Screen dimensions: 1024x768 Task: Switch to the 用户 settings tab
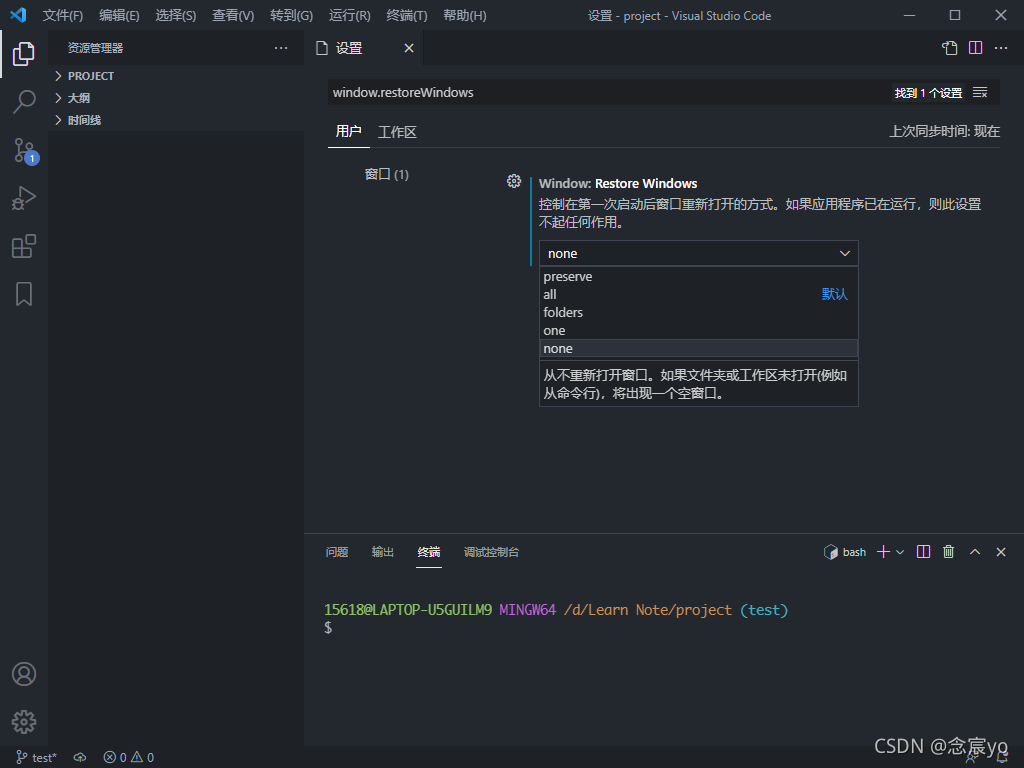[x=348, y=131]
